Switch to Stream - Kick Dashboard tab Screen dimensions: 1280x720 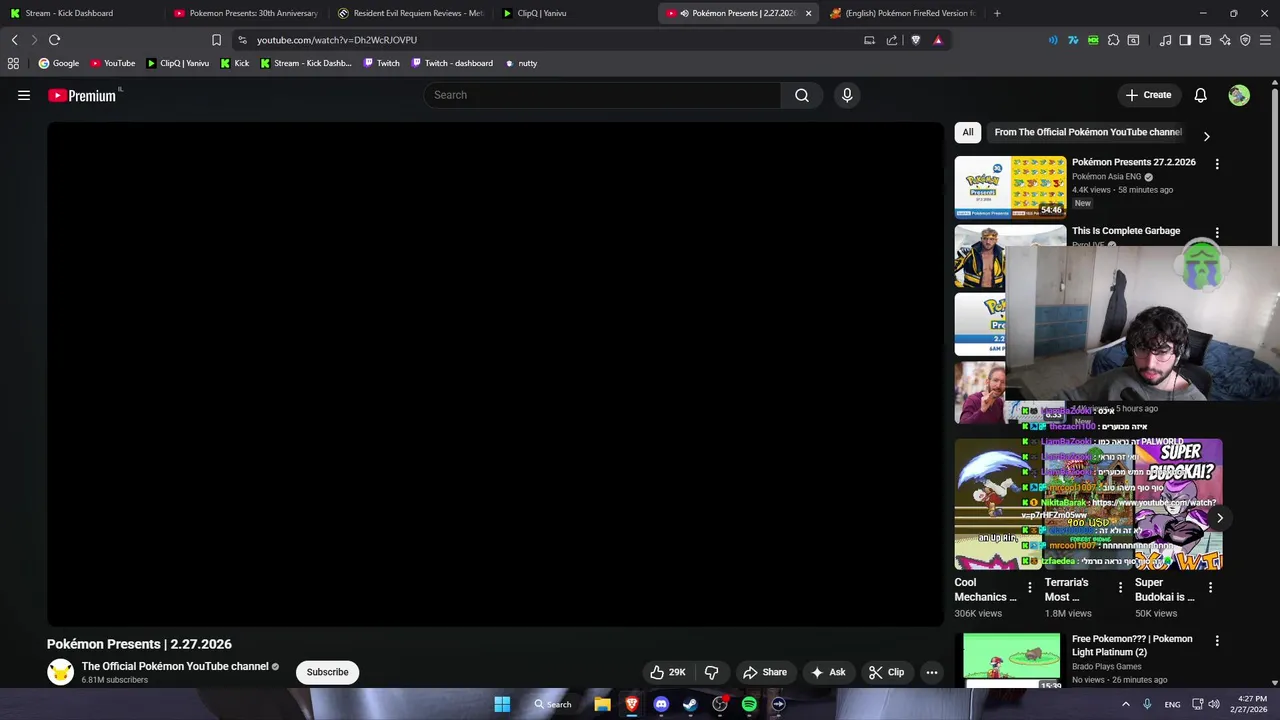pos(81,13)
